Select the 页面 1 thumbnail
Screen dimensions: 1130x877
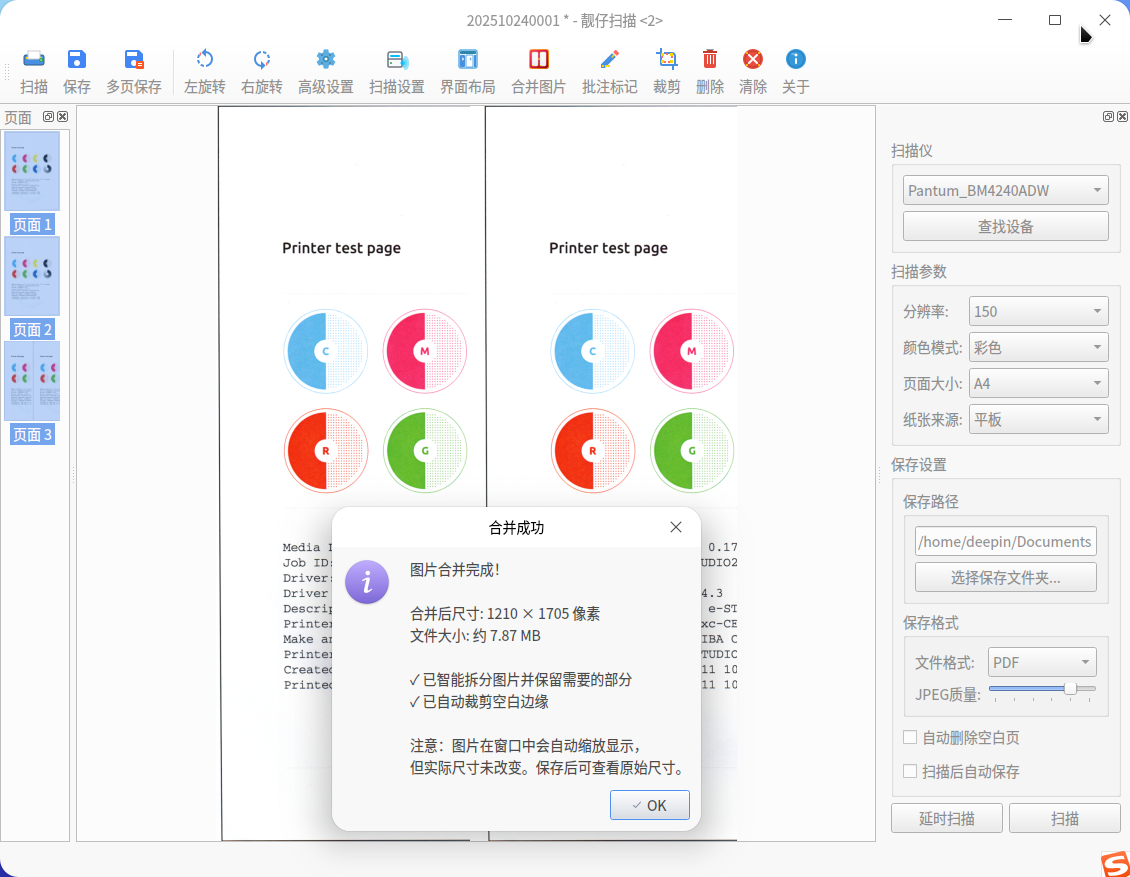click(x=32, y=182)
